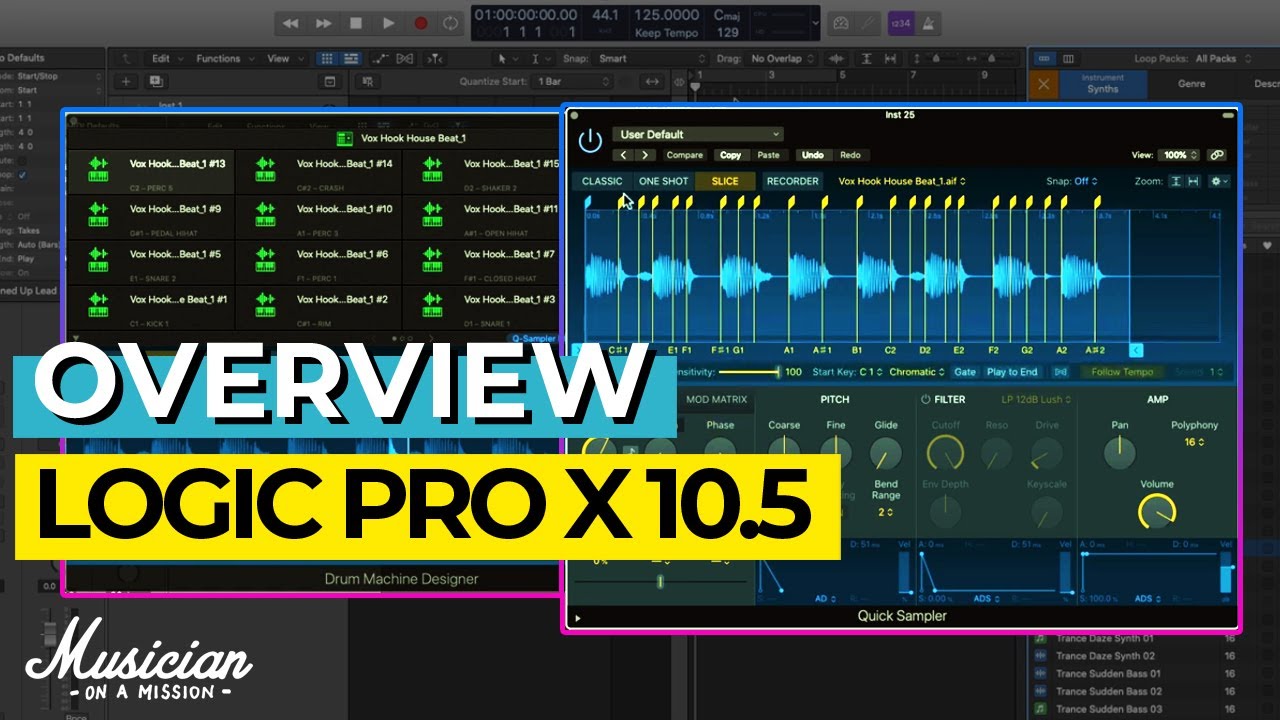Click the Fast Forward transport button
This screenshot has height=720, width=1280.
coord(323,23)
